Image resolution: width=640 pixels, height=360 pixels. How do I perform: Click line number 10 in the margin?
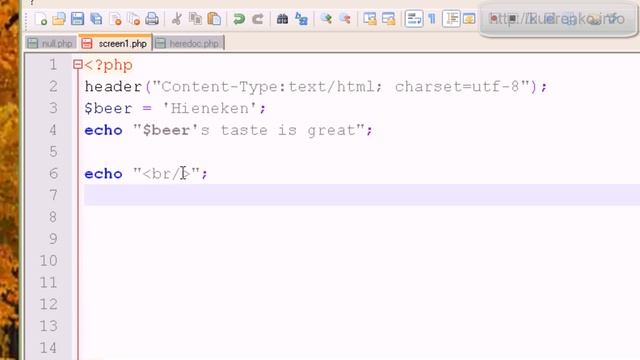pos(49,261)
